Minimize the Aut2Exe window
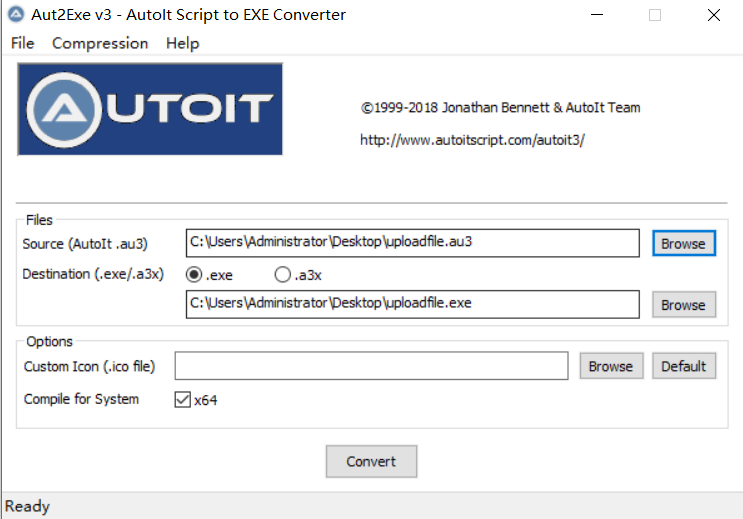743x519 pixels. [x=597, y=15]
